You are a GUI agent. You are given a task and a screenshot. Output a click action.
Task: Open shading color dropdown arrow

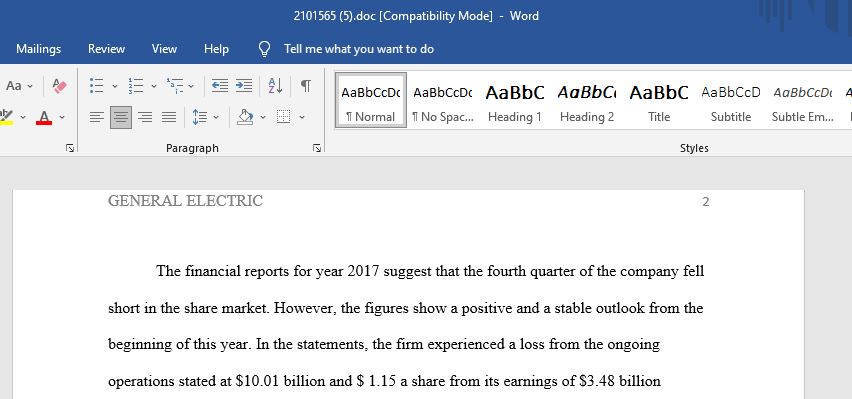coord(263,117)
